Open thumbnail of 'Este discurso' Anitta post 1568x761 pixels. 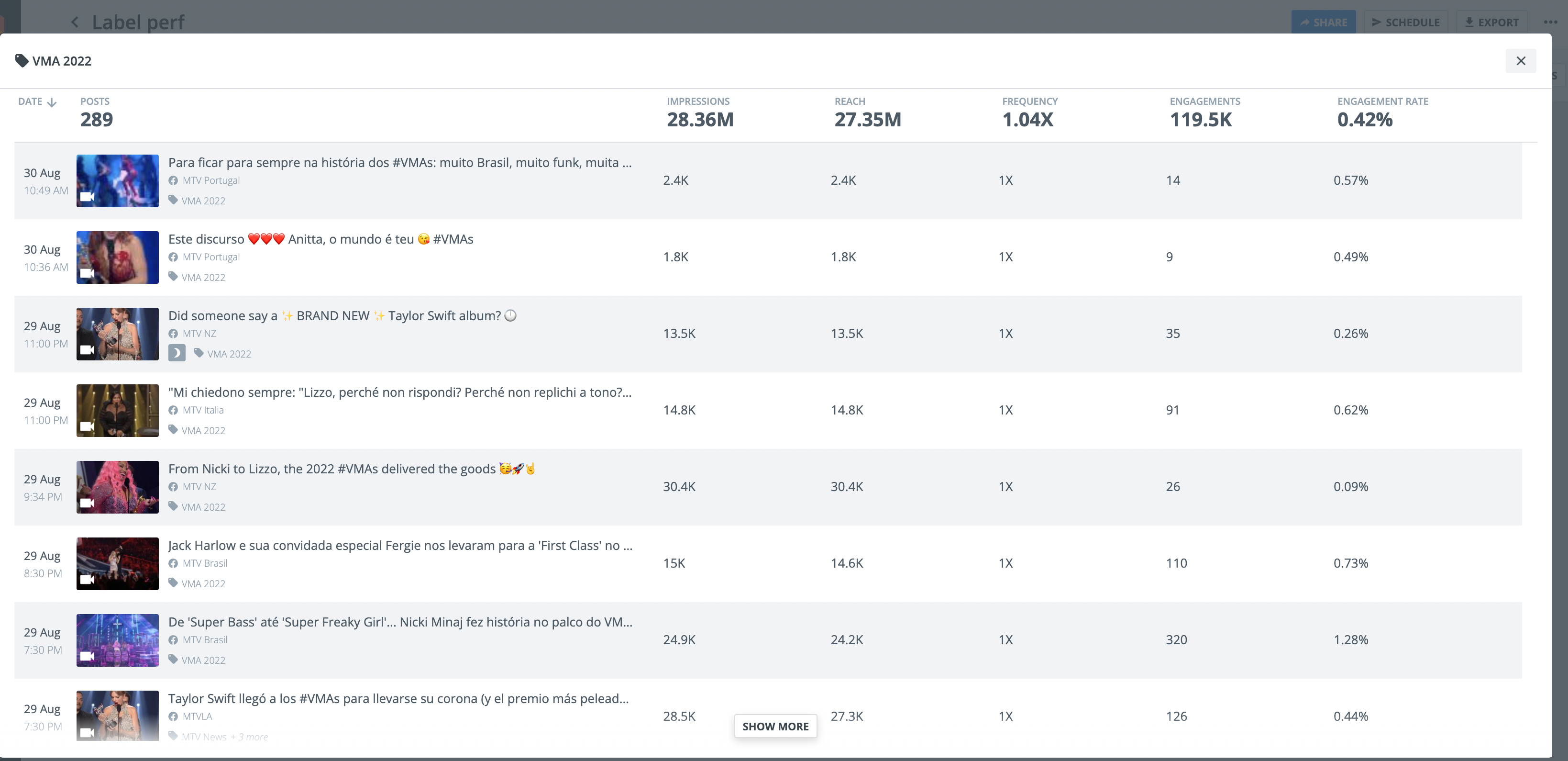[x=118, y=257]
